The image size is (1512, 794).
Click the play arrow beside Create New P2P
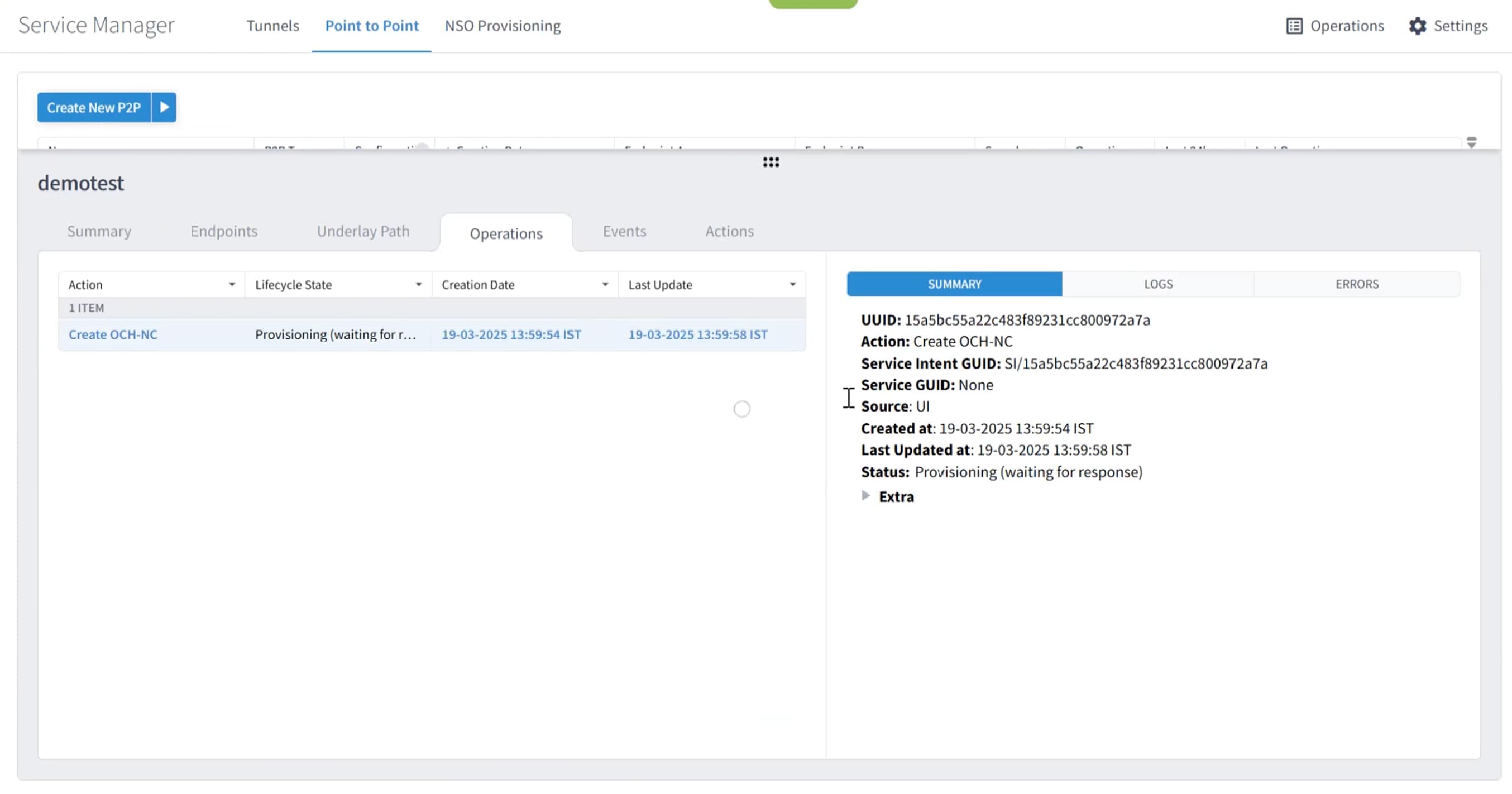click(x=164, y=107)
